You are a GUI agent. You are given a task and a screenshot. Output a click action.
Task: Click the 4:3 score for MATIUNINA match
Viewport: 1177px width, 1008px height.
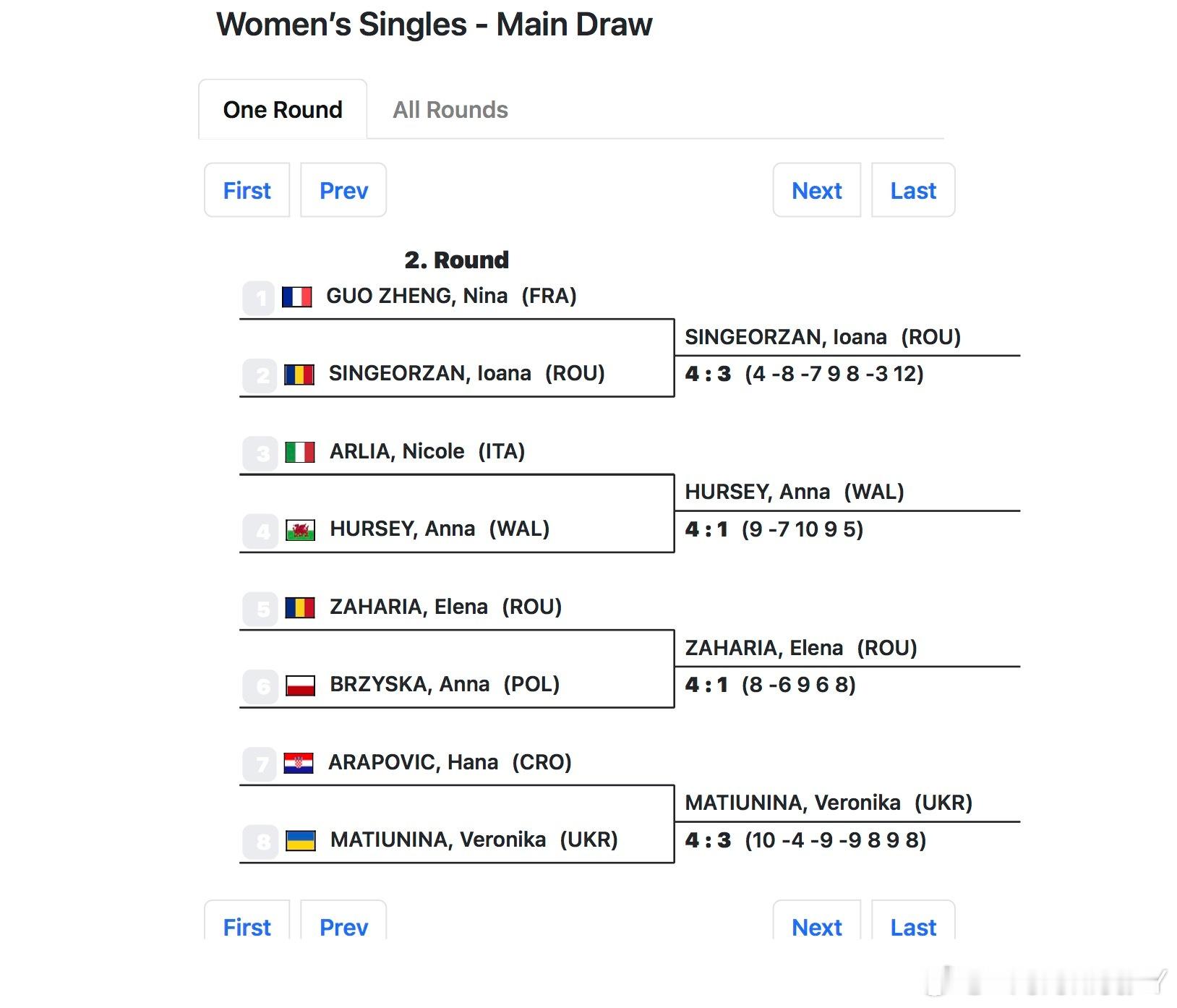[x=708, y=840]
